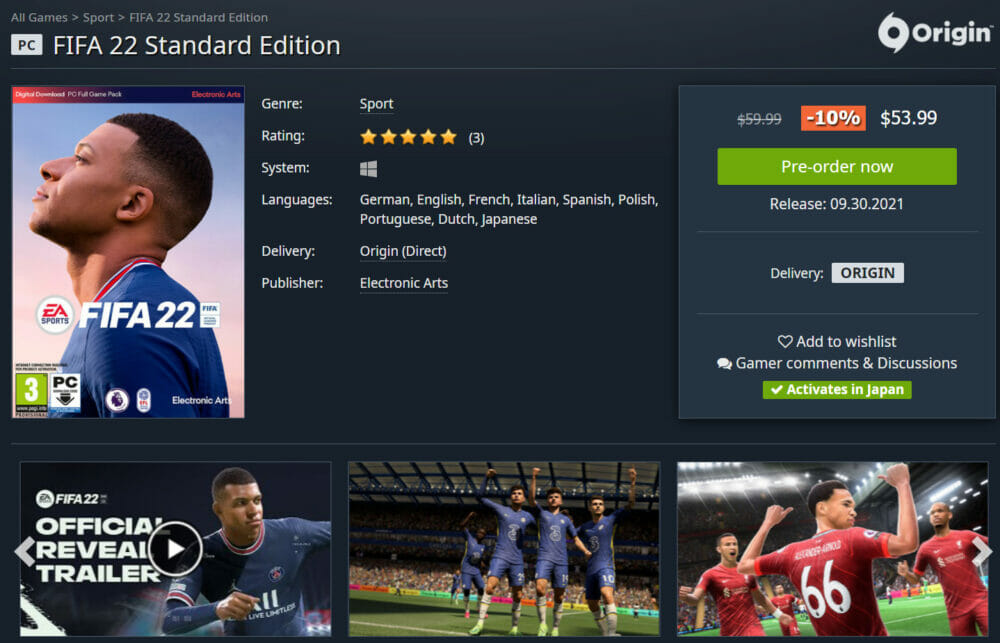Click the Pre-order now button
1000x643 pixels.
coord(837,166)
